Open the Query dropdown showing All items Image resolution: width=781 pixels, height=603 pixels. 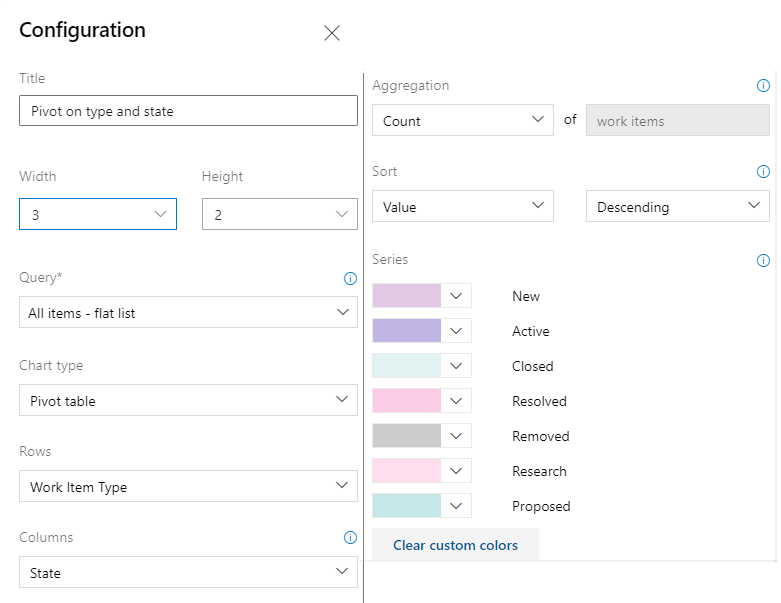[x=188, y=312]
